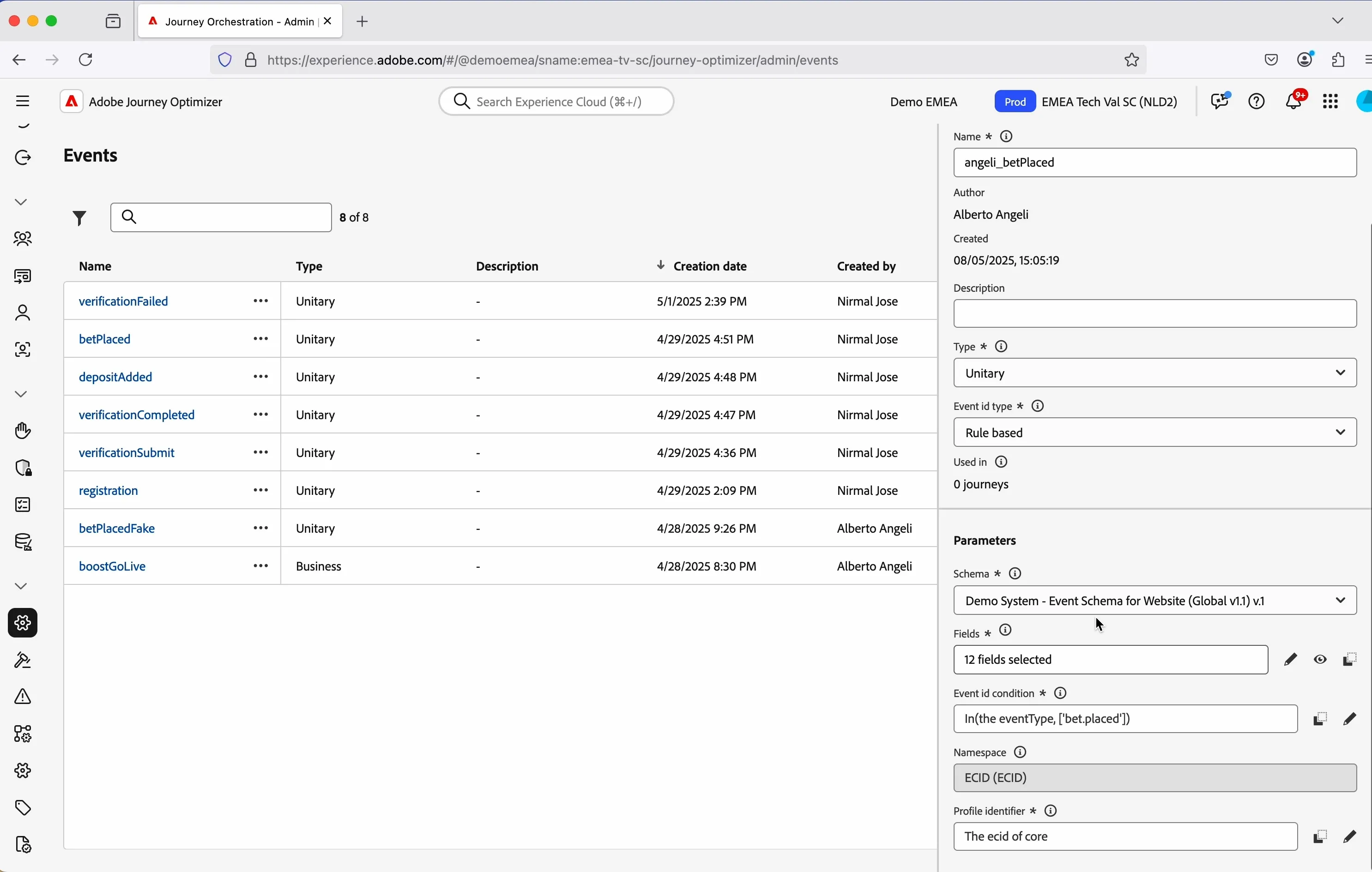This screenshot has width=1372, height=872.
Task: Click the pencil icon beside 12 fields selected
Action: (x=1291, y=660)
